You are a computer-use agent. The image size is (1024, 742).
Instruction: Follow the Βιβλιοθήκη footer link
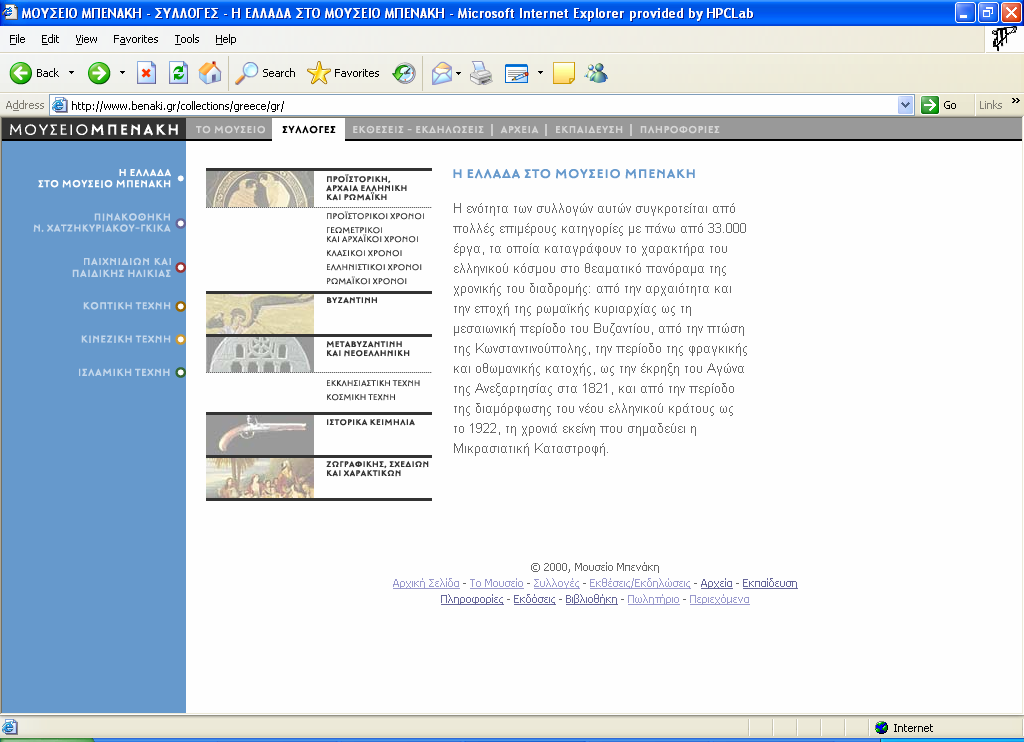tap(591, 600)
